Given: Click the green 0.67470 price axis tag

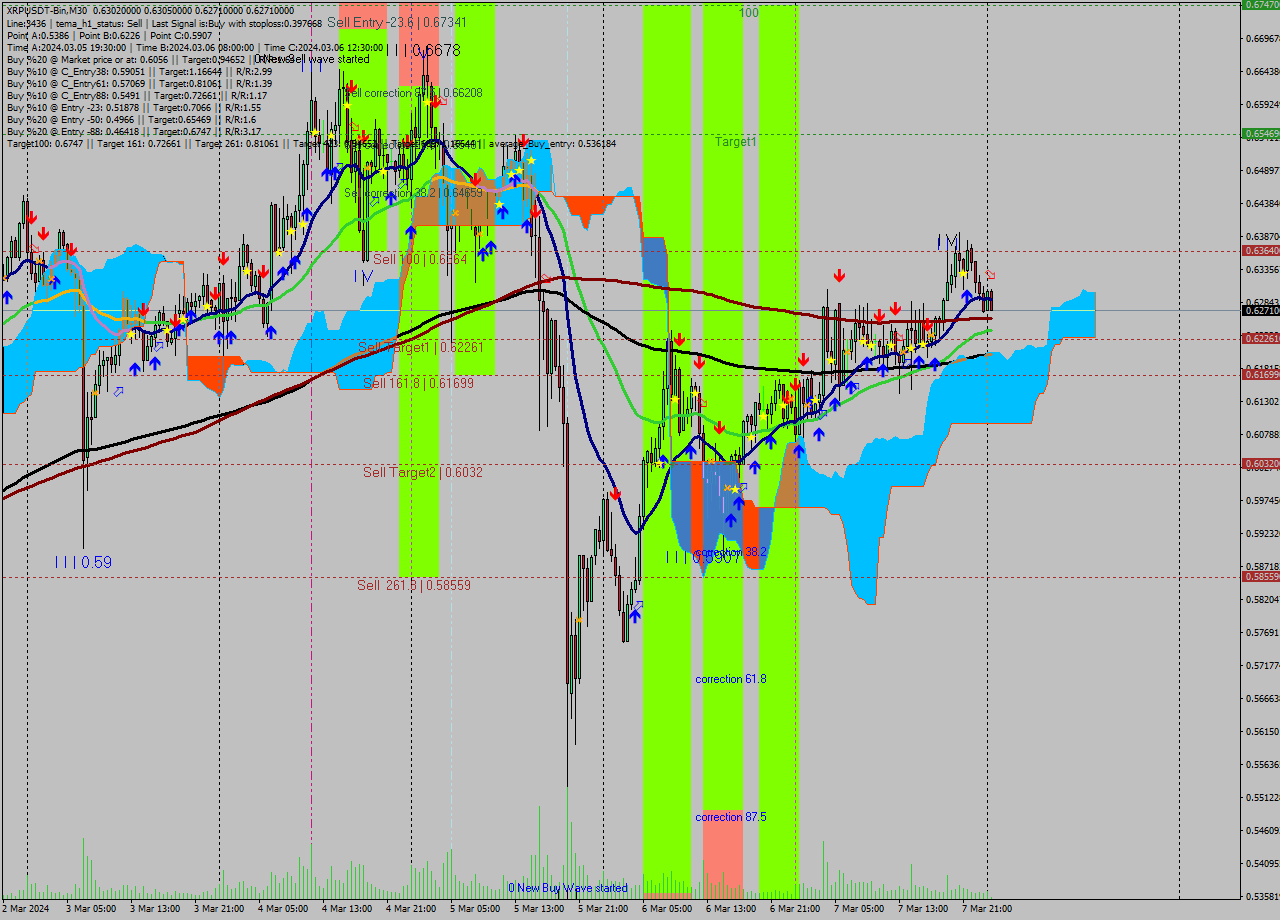Looking at the screenshot, I should pyautogui.click(x=1260, y=5).
